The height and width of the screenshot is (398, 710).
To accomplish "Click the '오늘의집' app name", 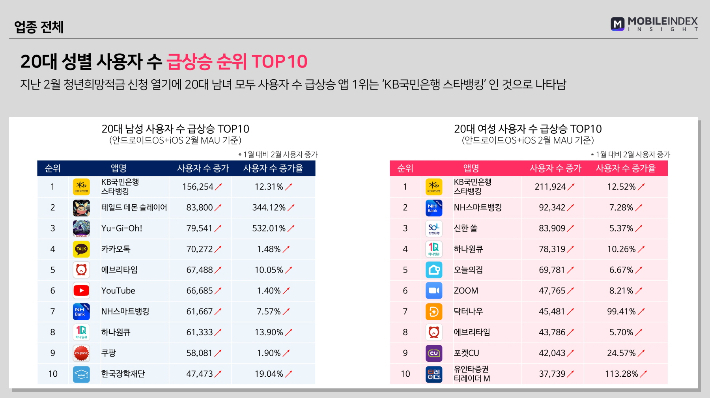I will (468, 270).
